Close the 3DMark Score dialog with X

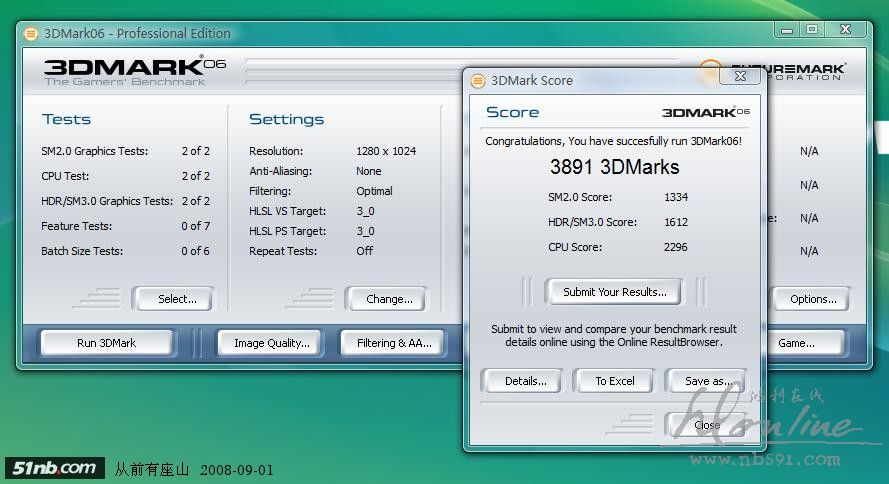coord(739,75)
